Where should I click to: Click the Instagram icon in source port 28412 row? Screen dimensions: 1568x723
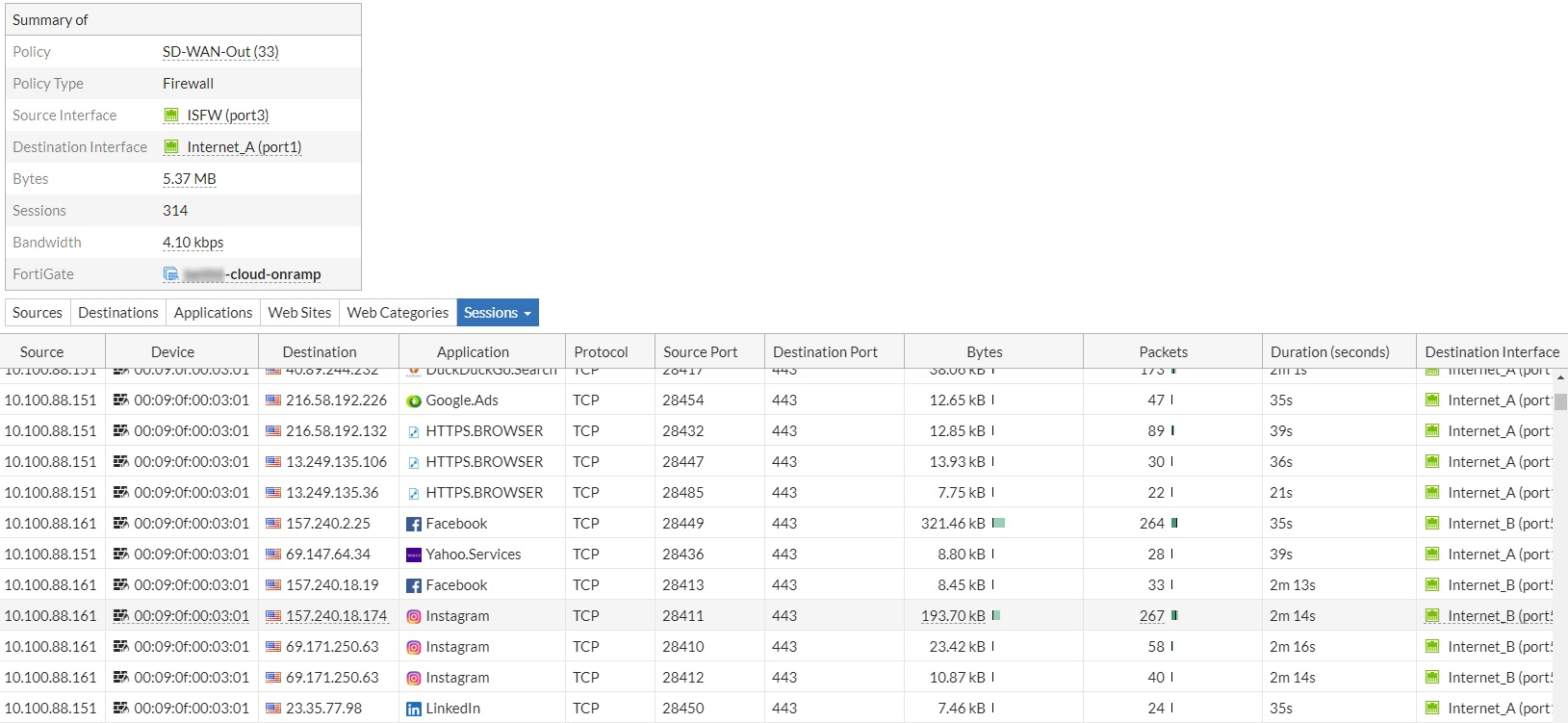(x=414, y=678)
